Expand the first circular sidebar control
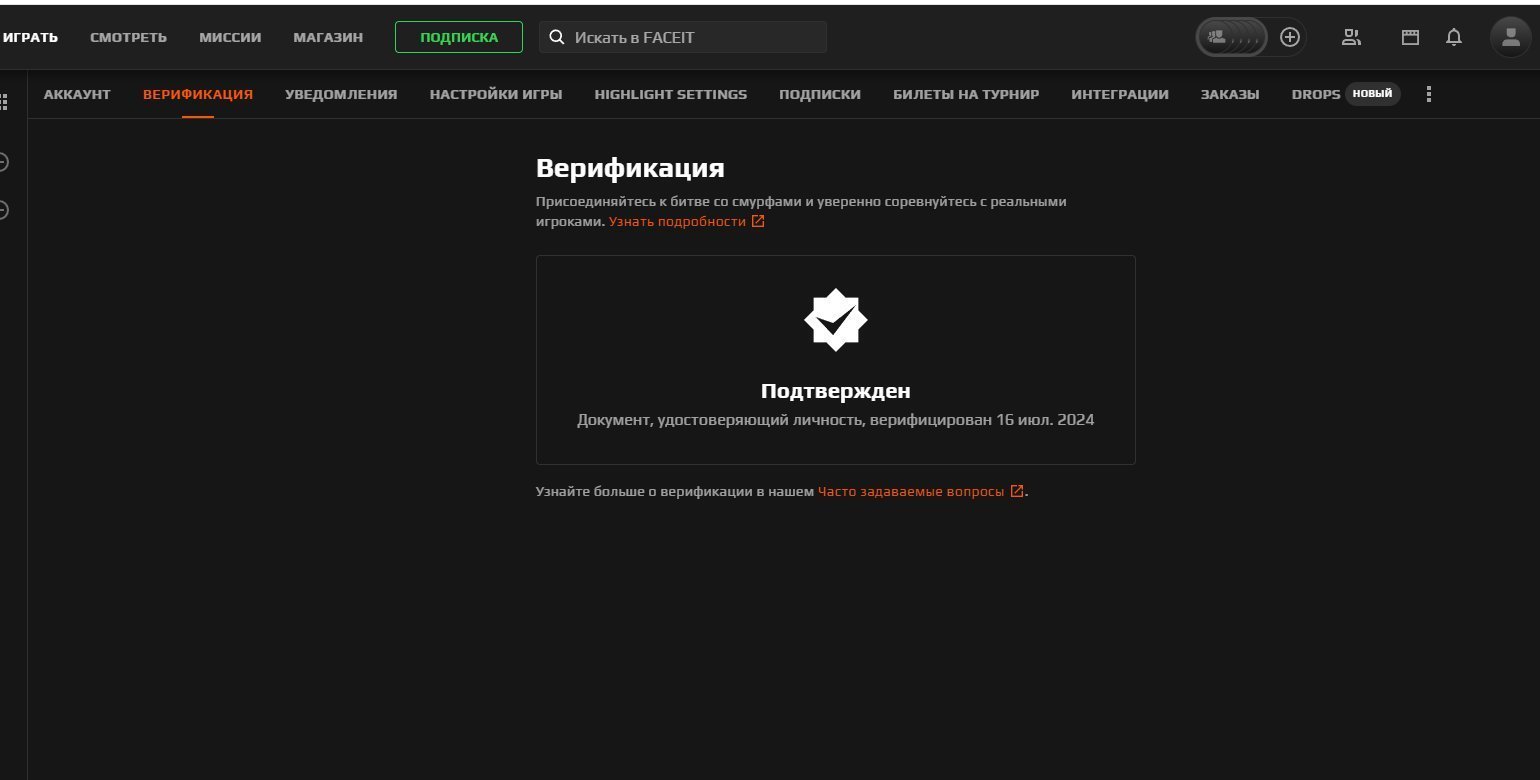The height and width of the screenshot is (780, 1540). coord(3,161)
